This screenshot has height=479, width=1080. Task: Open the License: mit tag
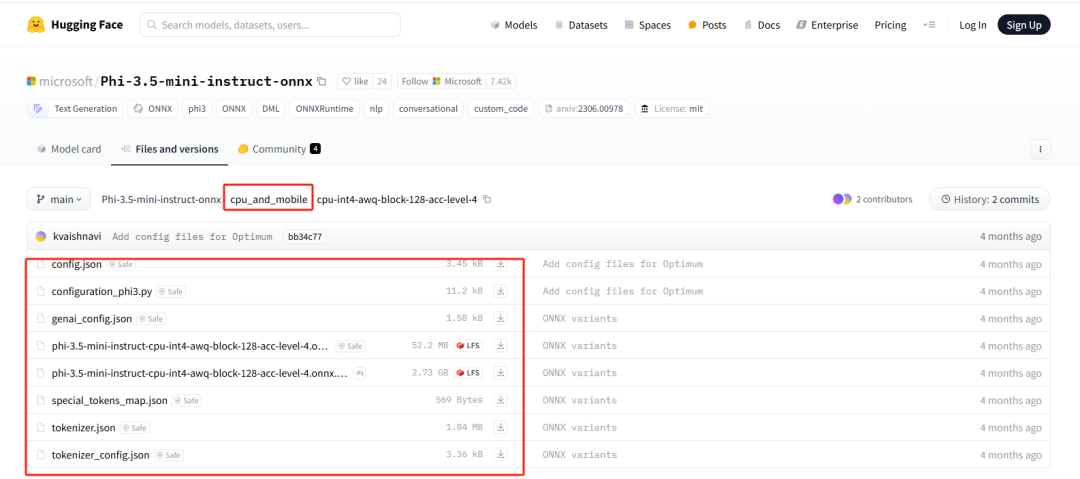coord(672,109)
